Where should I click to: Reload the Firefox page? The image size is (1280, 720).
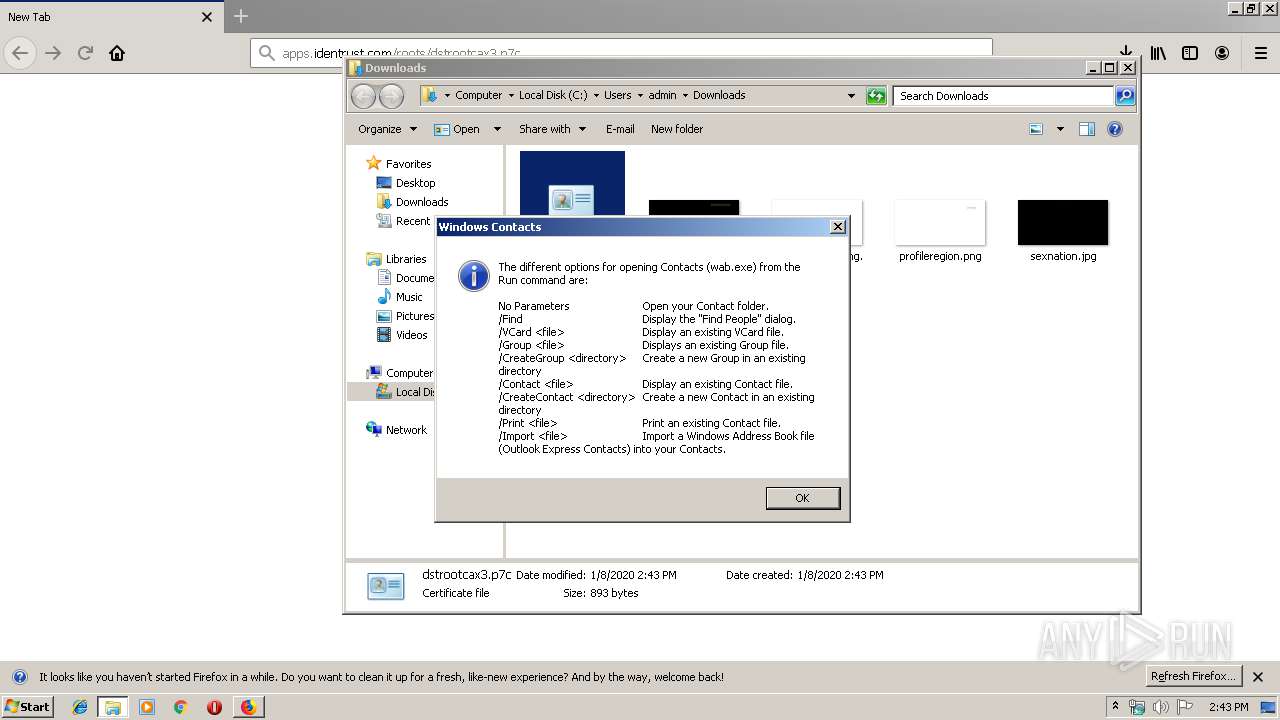coord(85,53)
